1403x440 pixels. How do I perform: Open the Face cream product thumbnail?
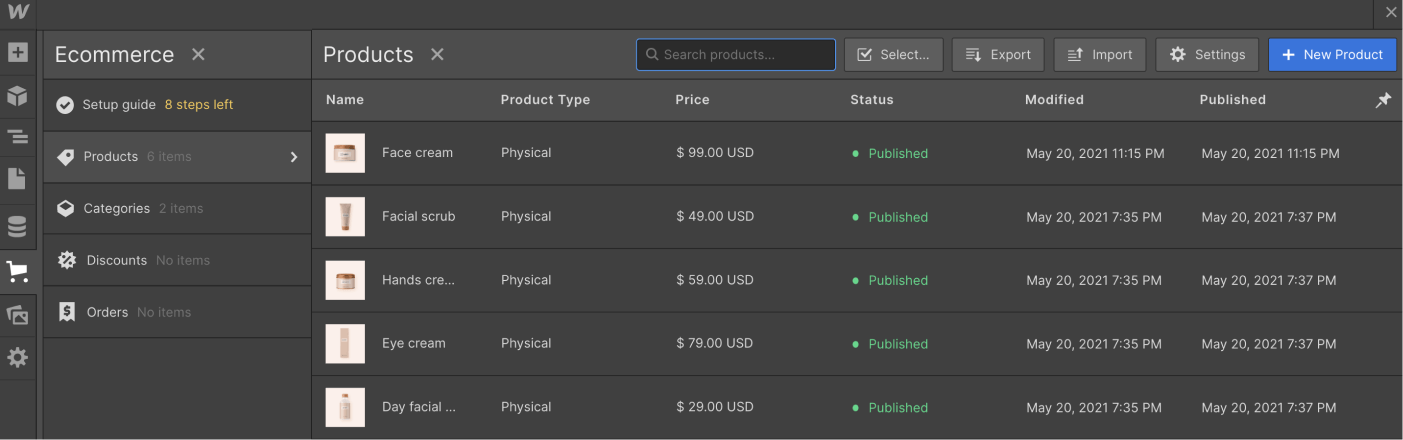(345, 153)
